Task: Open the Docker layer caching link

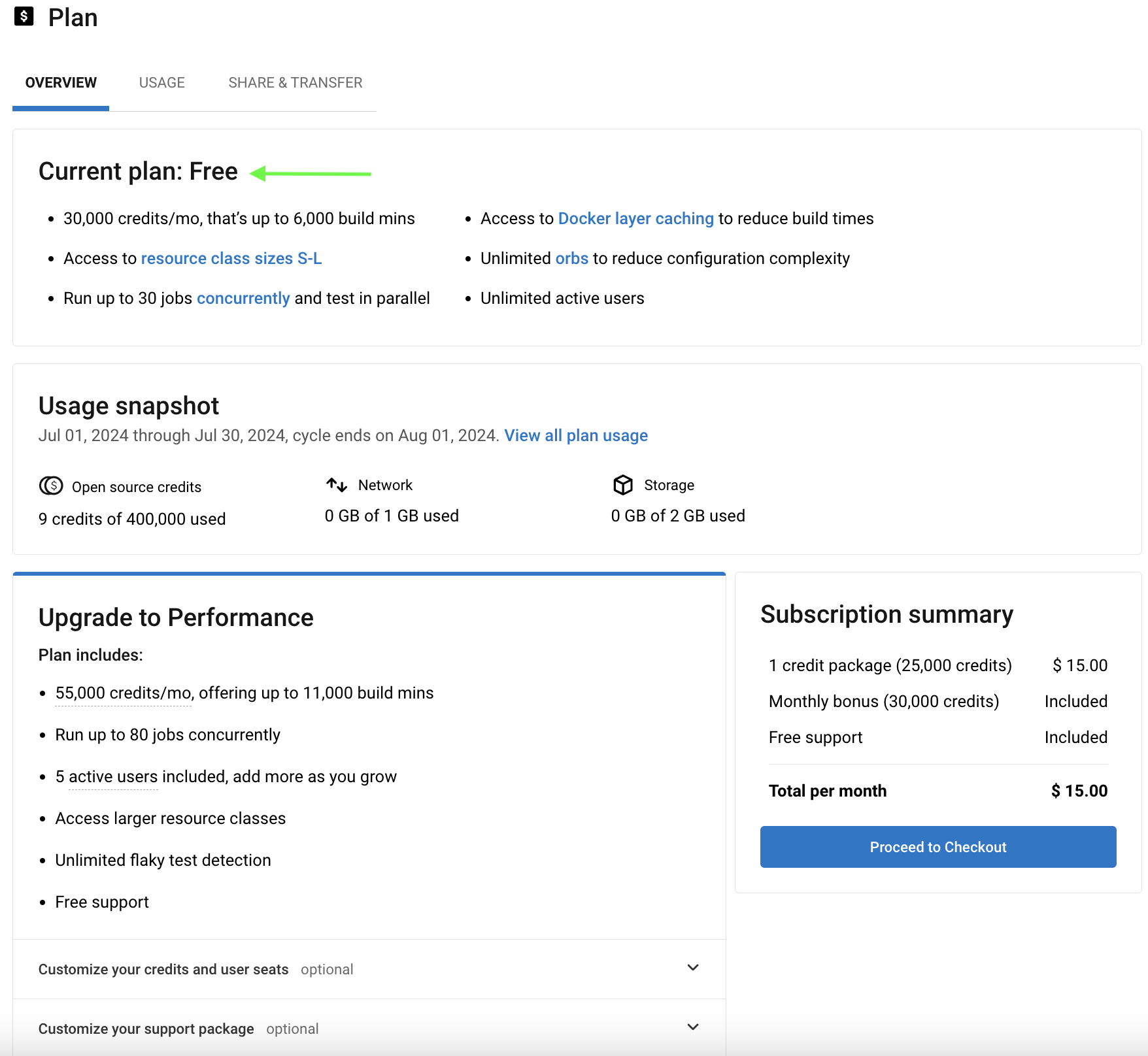Action: pos(636,219)
